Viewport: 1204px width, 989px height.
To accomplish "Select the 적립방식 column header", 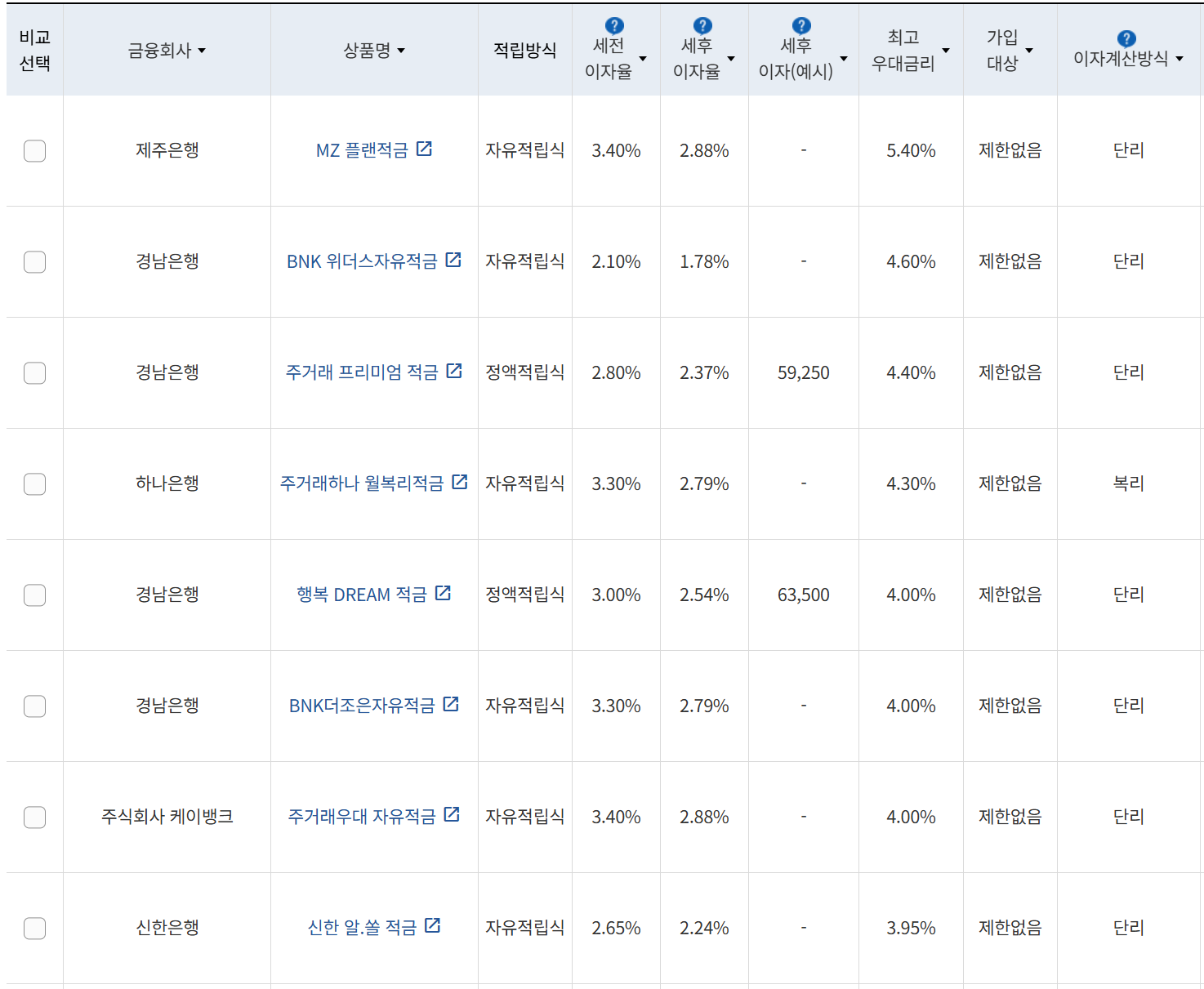I will 524,50.
